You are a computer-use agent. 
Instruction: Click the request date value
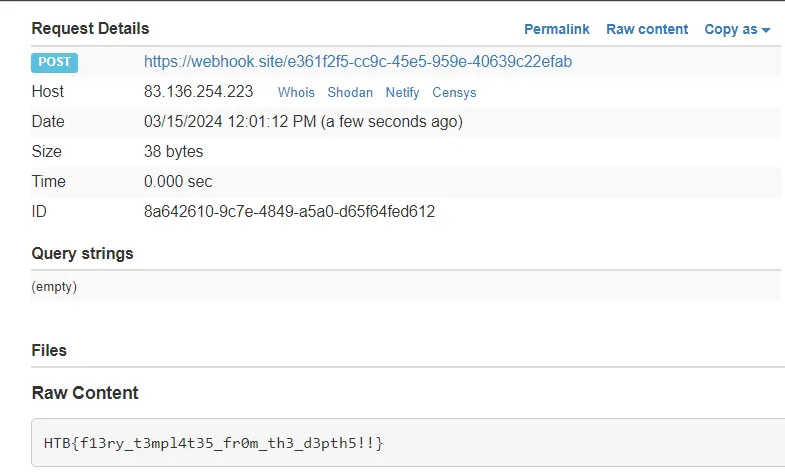click(x=303, y=122)
